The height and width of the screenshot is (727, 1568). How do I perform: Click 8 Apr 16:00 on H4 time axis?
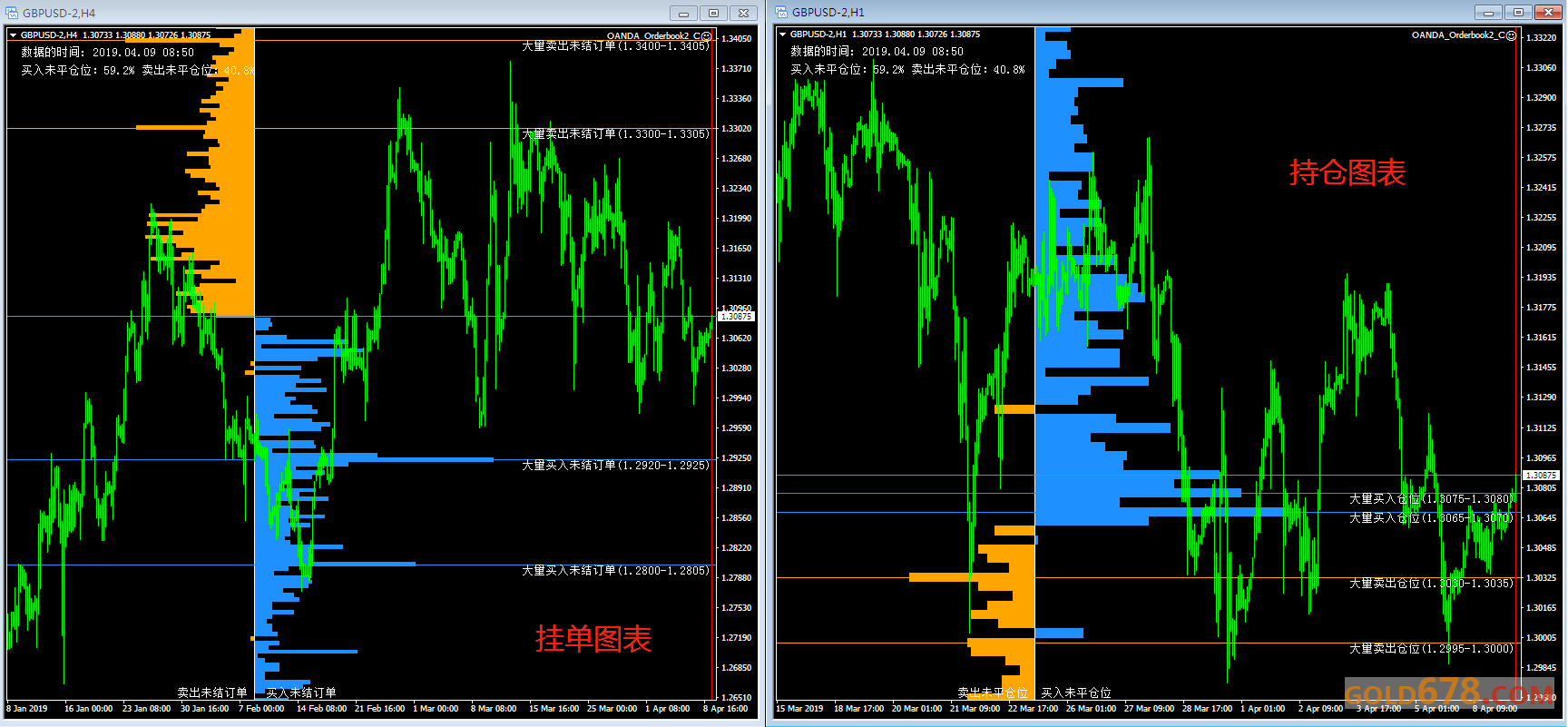726,708
